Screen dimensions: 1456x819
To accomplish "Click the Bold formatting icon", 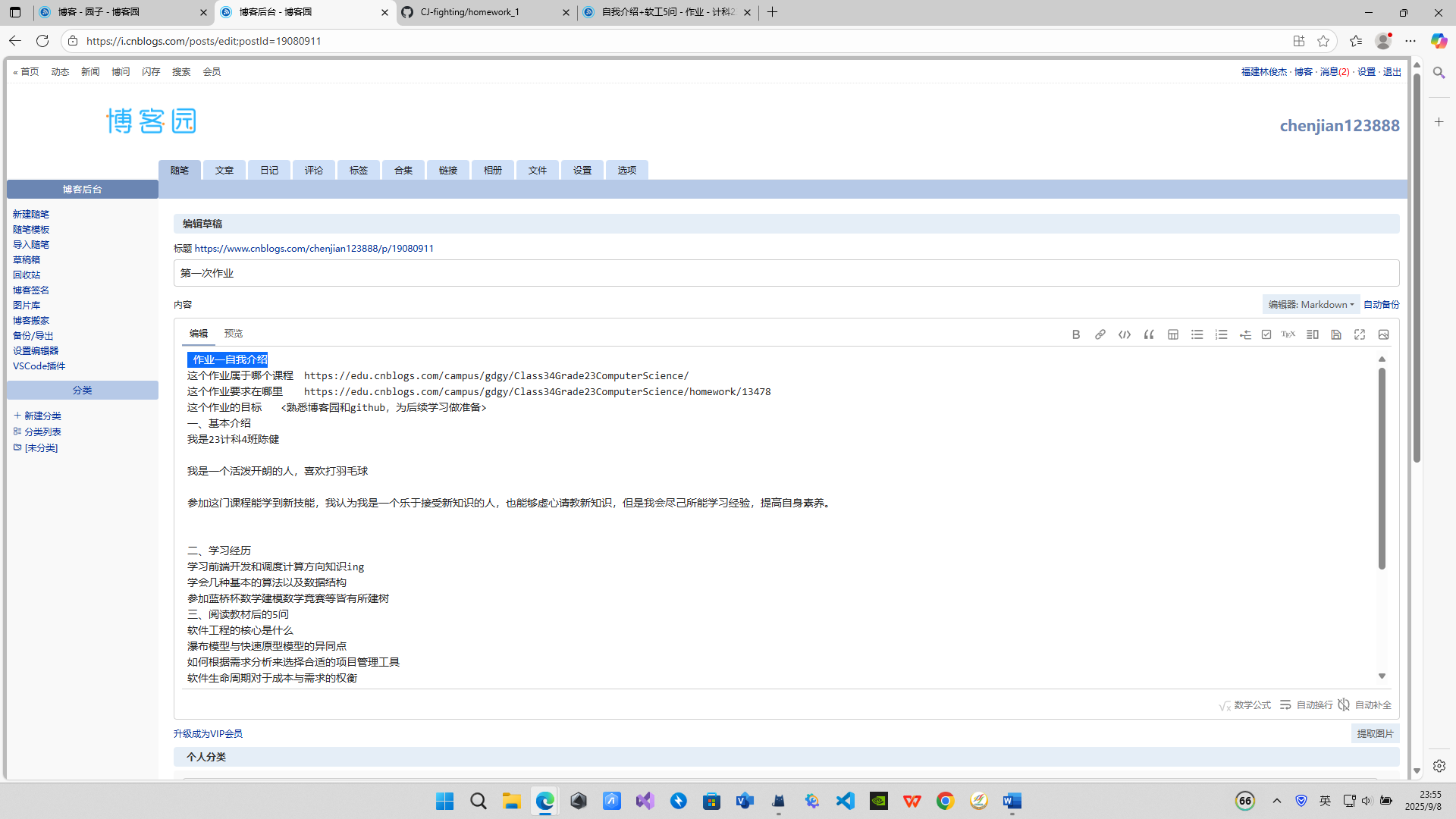I will pyautogui.click(x=1075, y=334).
